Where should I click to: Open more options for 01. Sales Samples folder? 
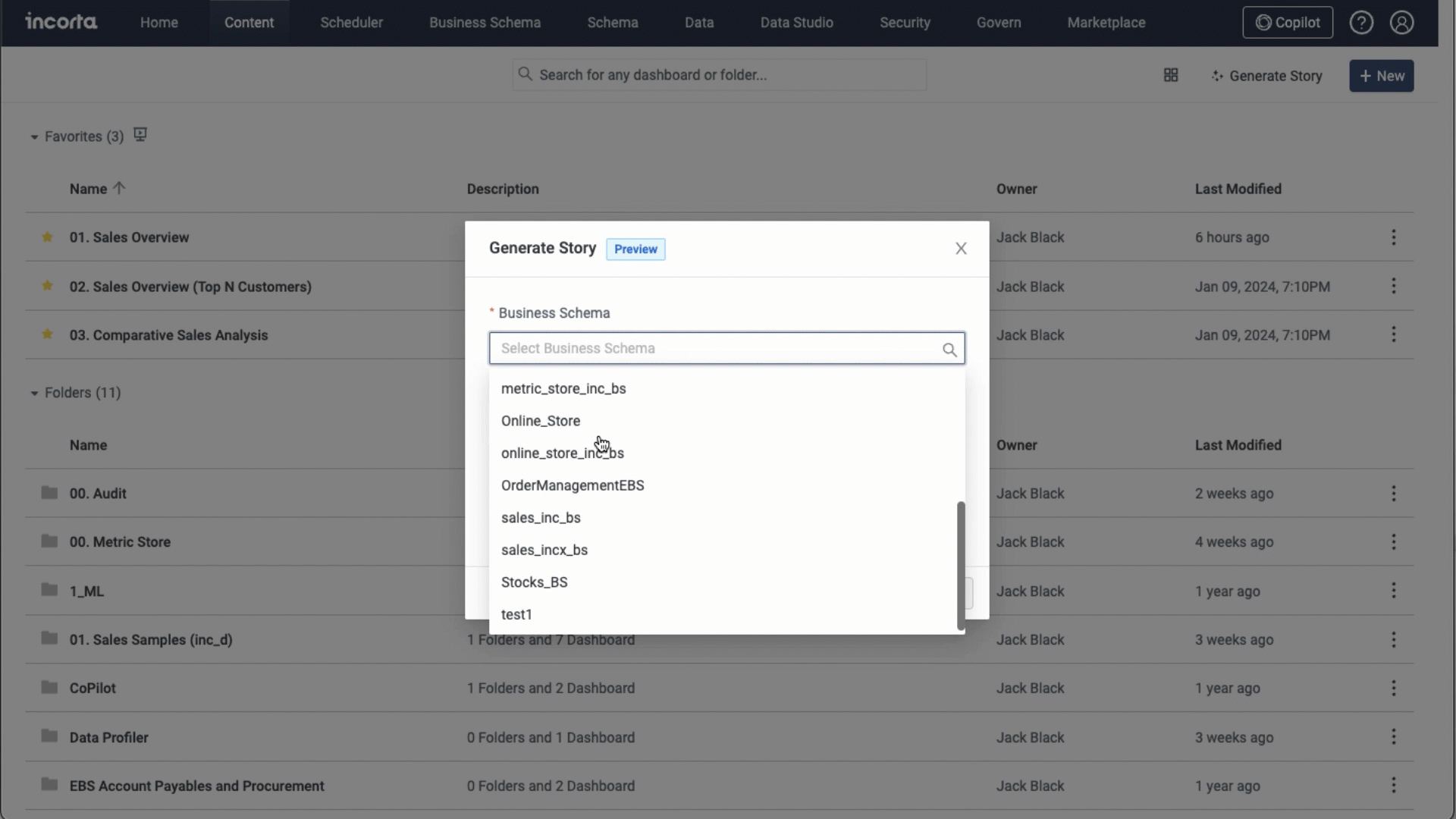pos(1394,640)
